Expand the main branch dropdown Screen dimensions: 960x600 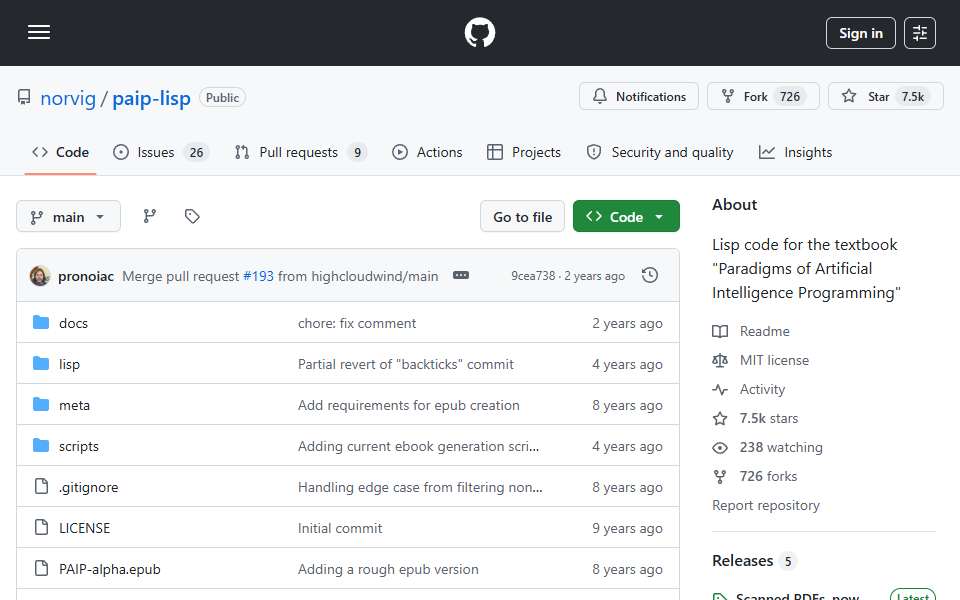click(68, 217)
